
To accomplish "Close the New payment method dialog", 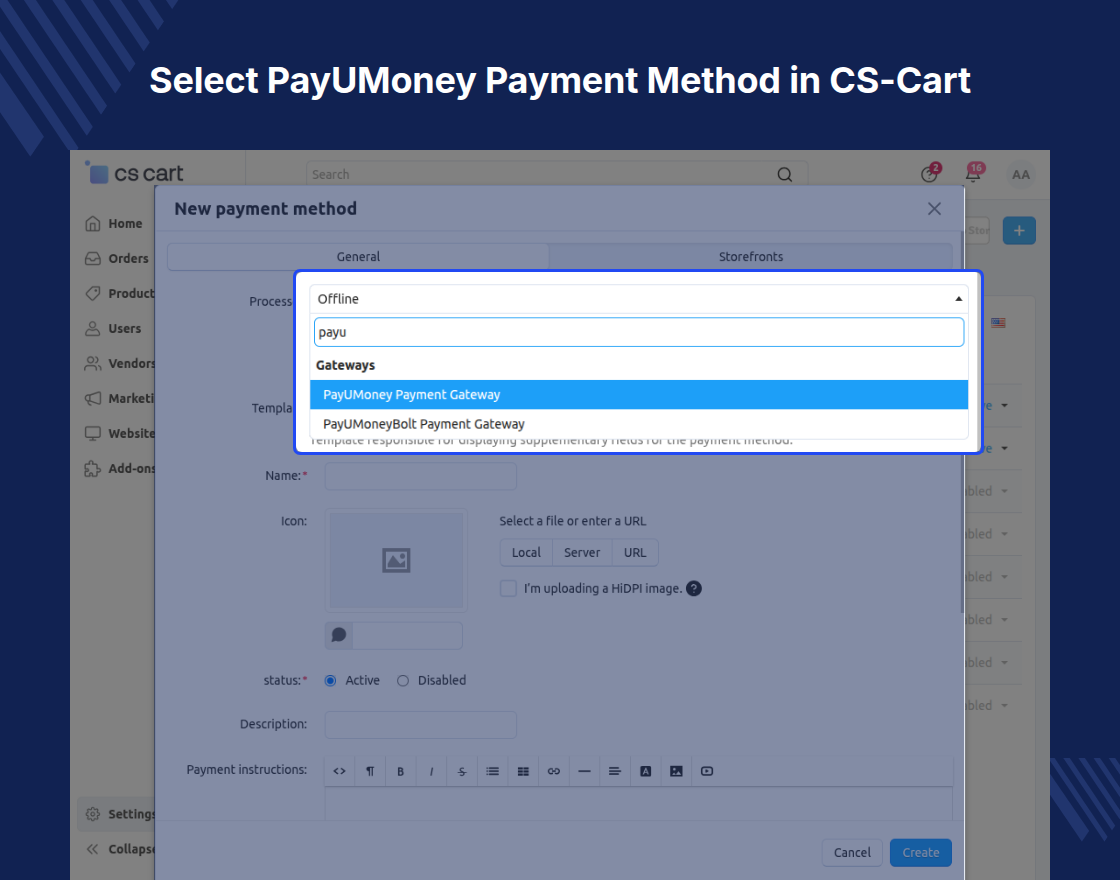I will pos(934,209).
